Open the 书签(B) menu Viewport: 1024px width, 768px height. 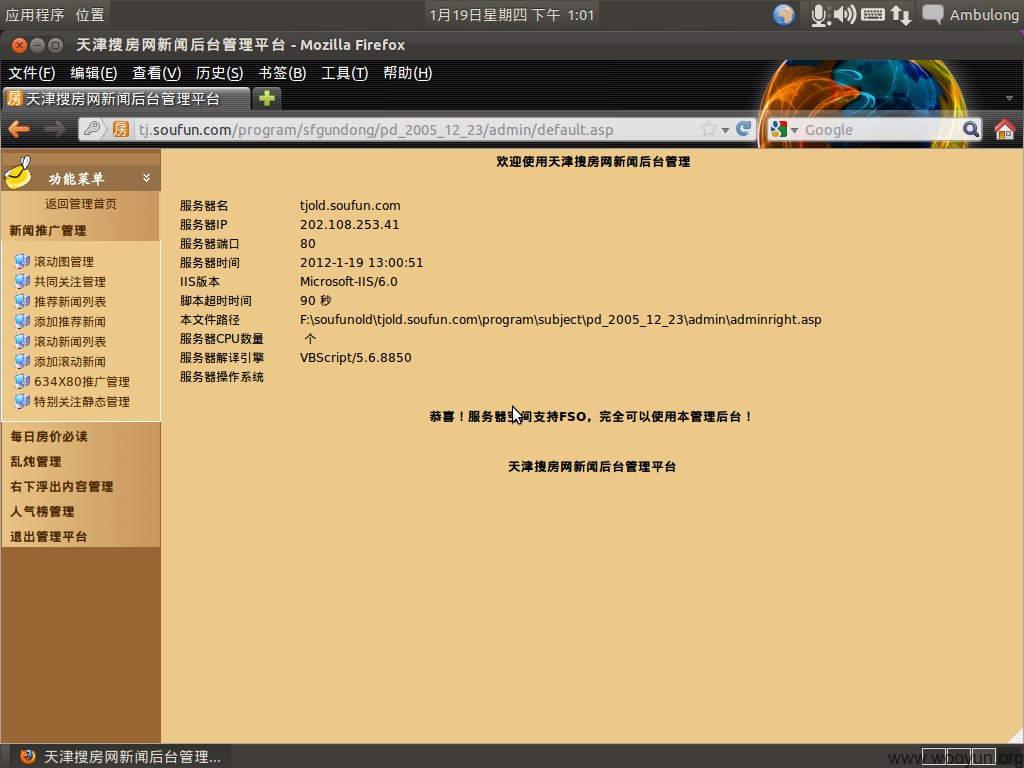(x=282, y=73)
